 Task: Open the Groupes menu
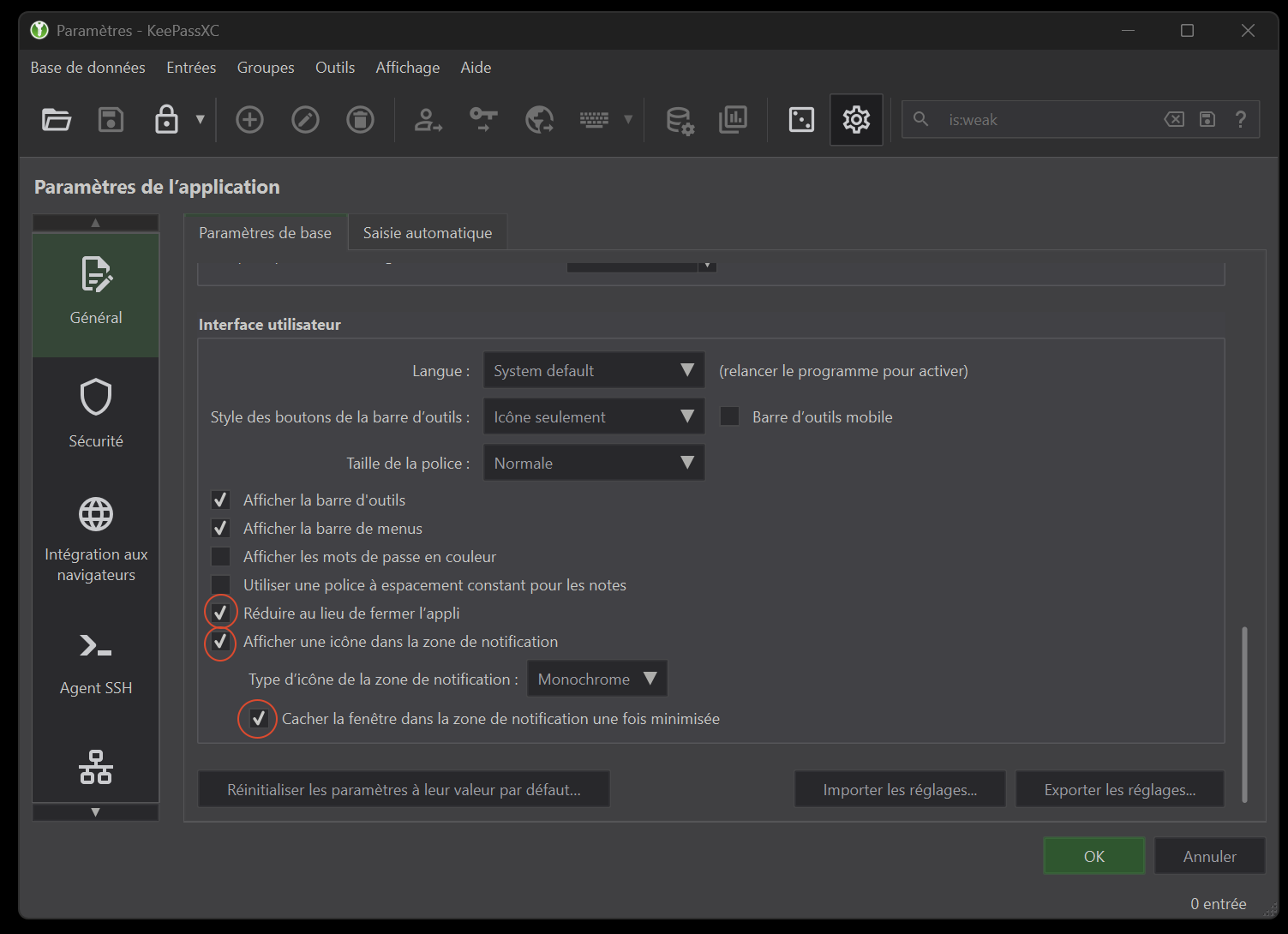266,68
